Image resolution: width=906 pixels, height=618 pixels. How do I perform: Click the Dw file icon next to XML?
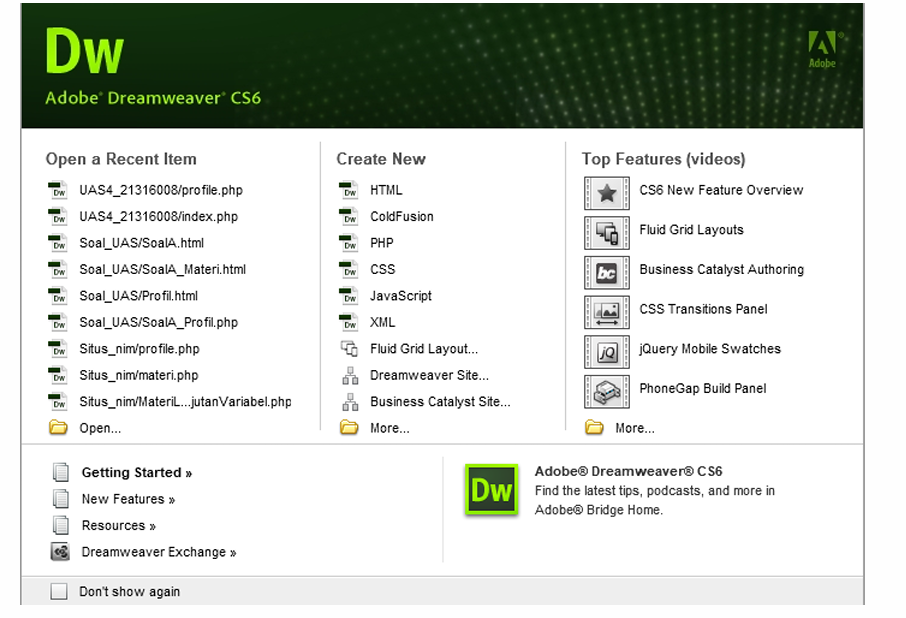pos(348,322)
